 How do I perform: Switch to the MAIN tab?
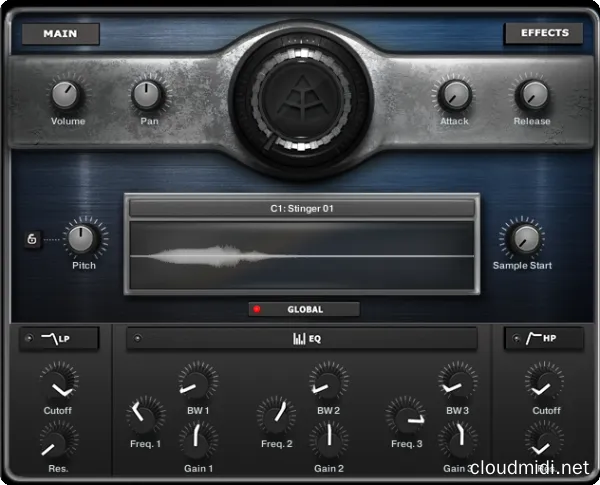pyautogui.click(x=60, y=34)
